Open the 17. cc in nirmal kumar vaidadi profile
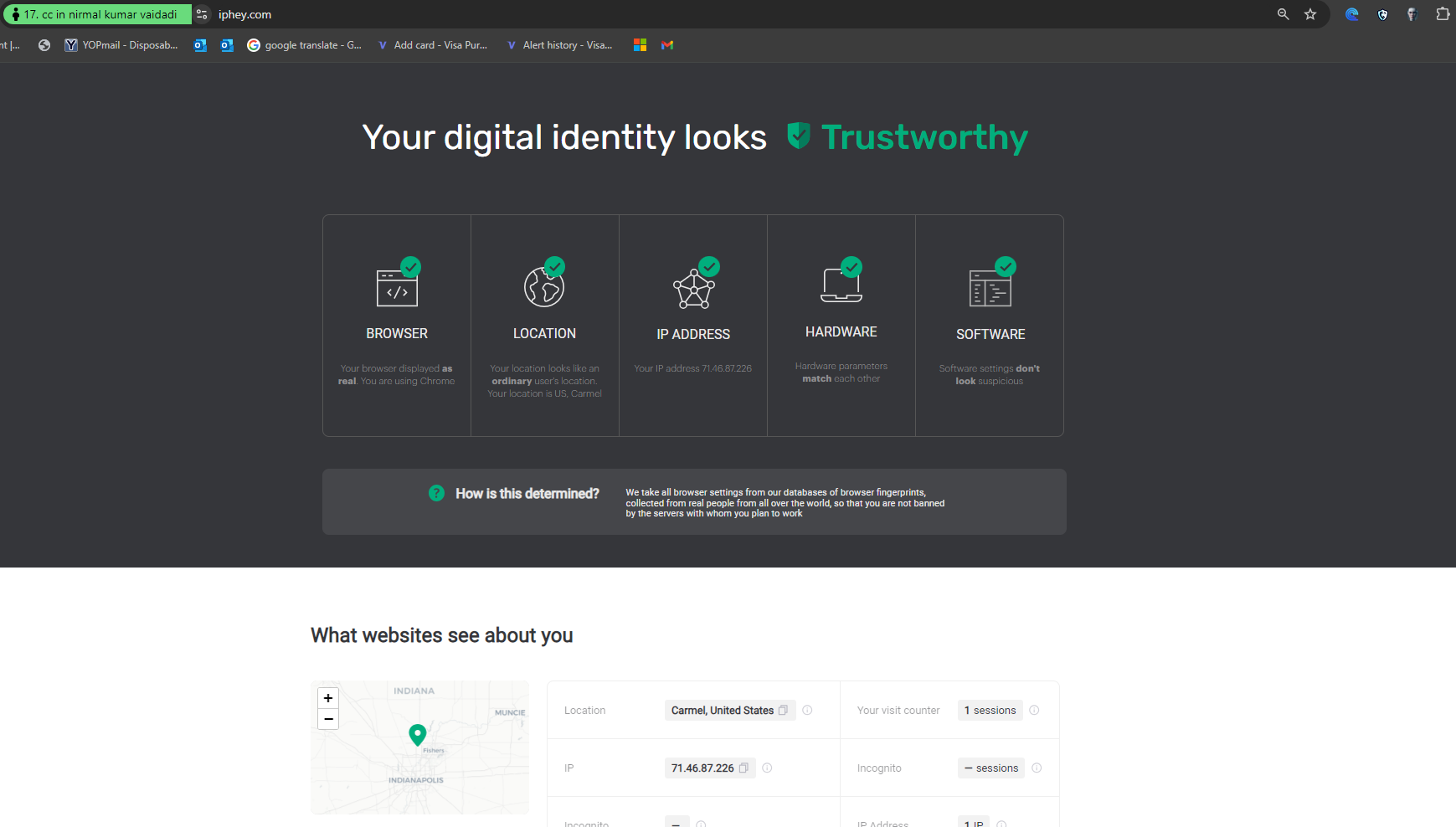Screen dimensions: 1456x827 [x=96, y=14]
